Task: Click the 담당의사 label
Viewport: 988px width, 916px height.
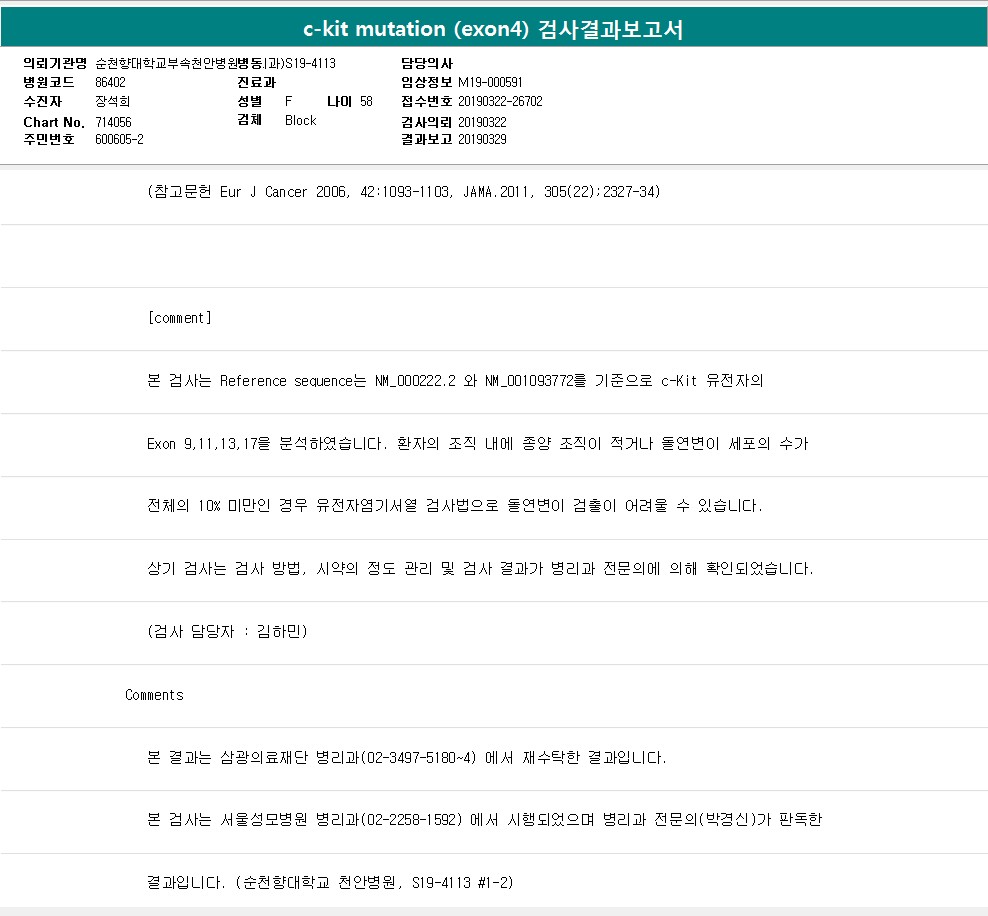Action: (427, 63)
